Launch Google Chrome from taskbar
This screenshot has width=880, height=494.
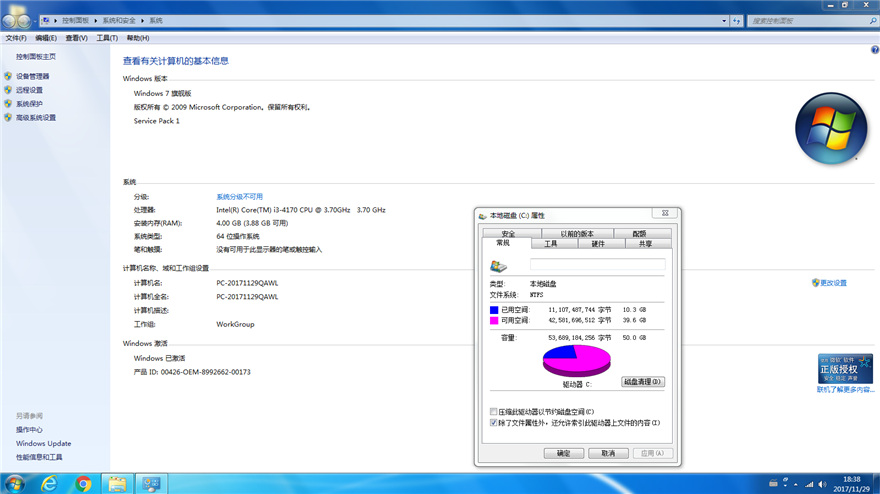pyautogui.click(x=83, y=483)
